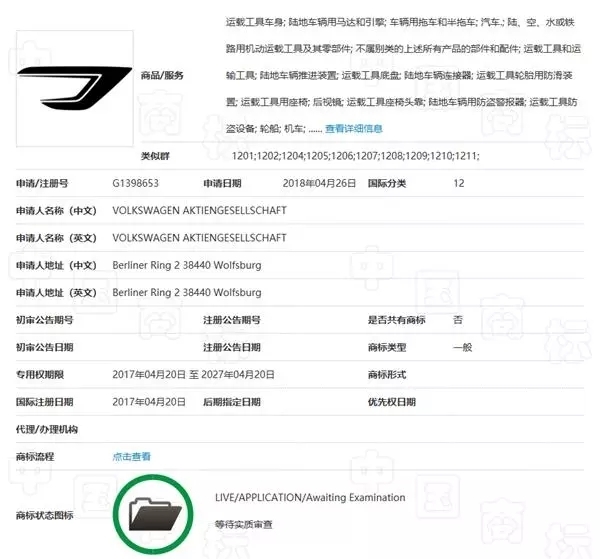Screen dimensions: 600x559
Task: Click international class value 12
Action: coord(459,183)
